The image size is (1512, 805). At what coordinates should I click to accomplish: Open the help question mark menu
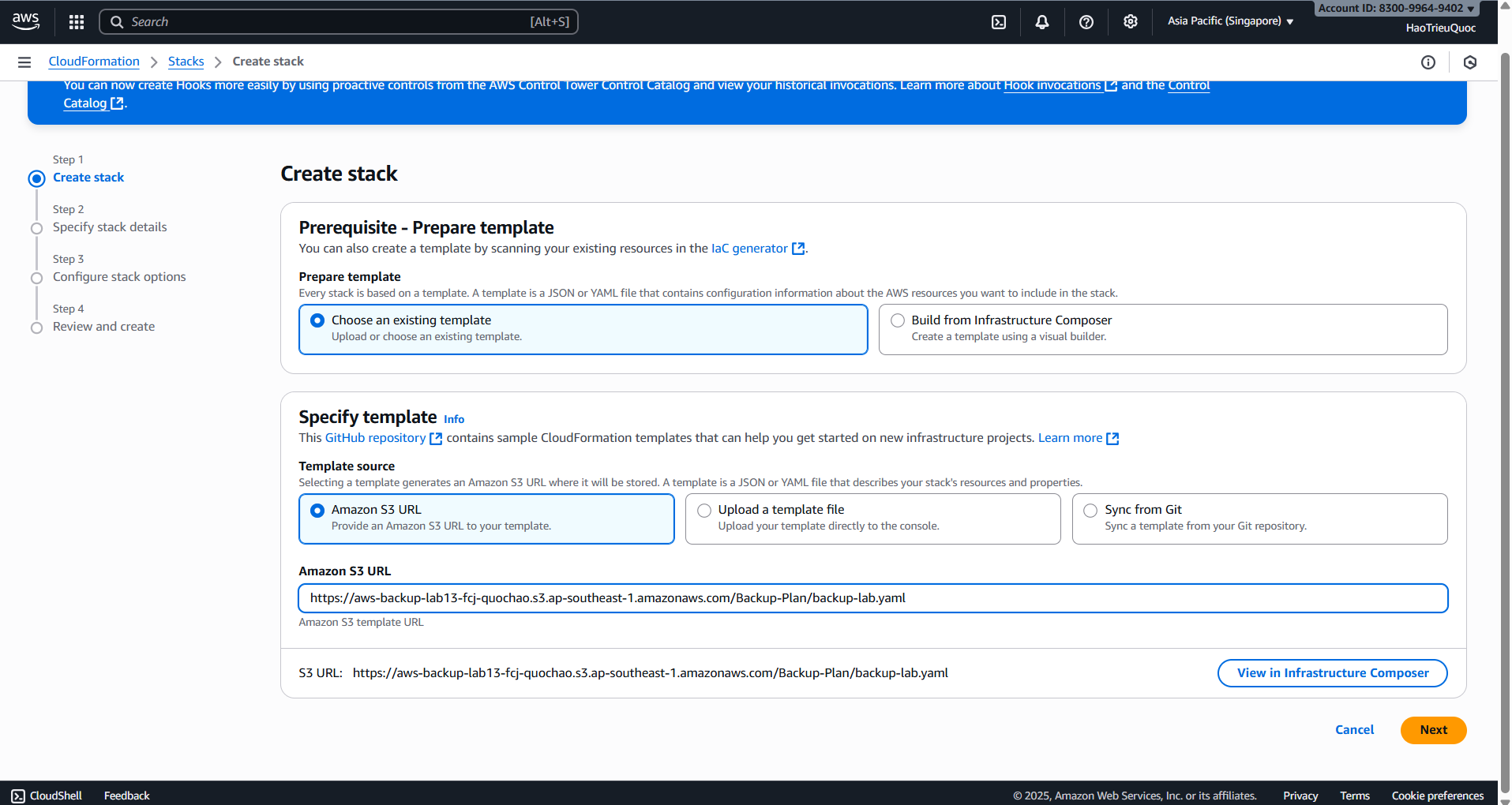click(1086, 22)
